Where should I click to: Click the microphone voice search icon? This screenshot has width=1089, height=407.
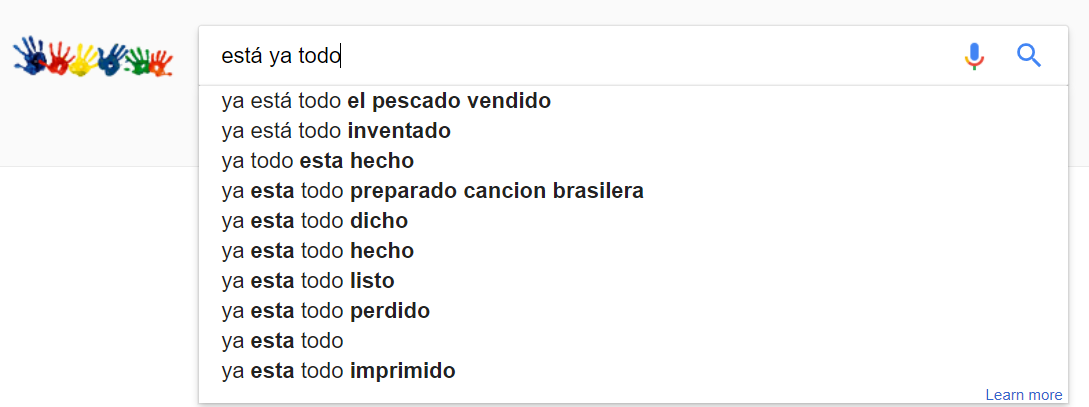[x=974, y=56]
